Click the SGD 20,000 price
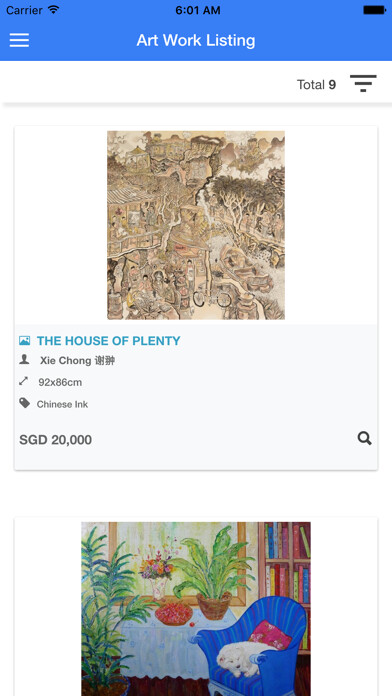Screen dimensions: 392x696 pyautogui.click(x=55, y=440)
